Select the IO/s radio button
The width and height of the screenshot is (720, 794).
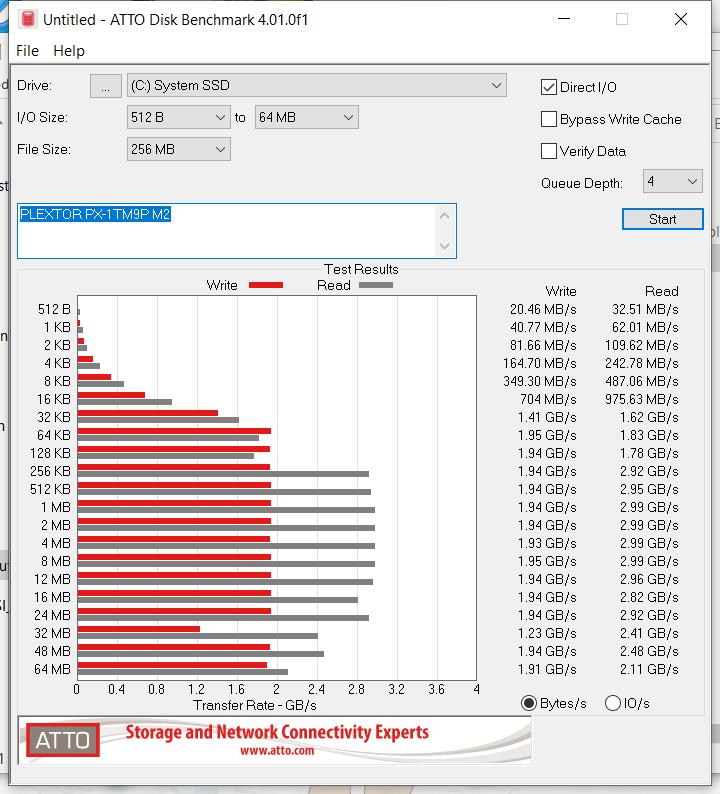point(613,703)
